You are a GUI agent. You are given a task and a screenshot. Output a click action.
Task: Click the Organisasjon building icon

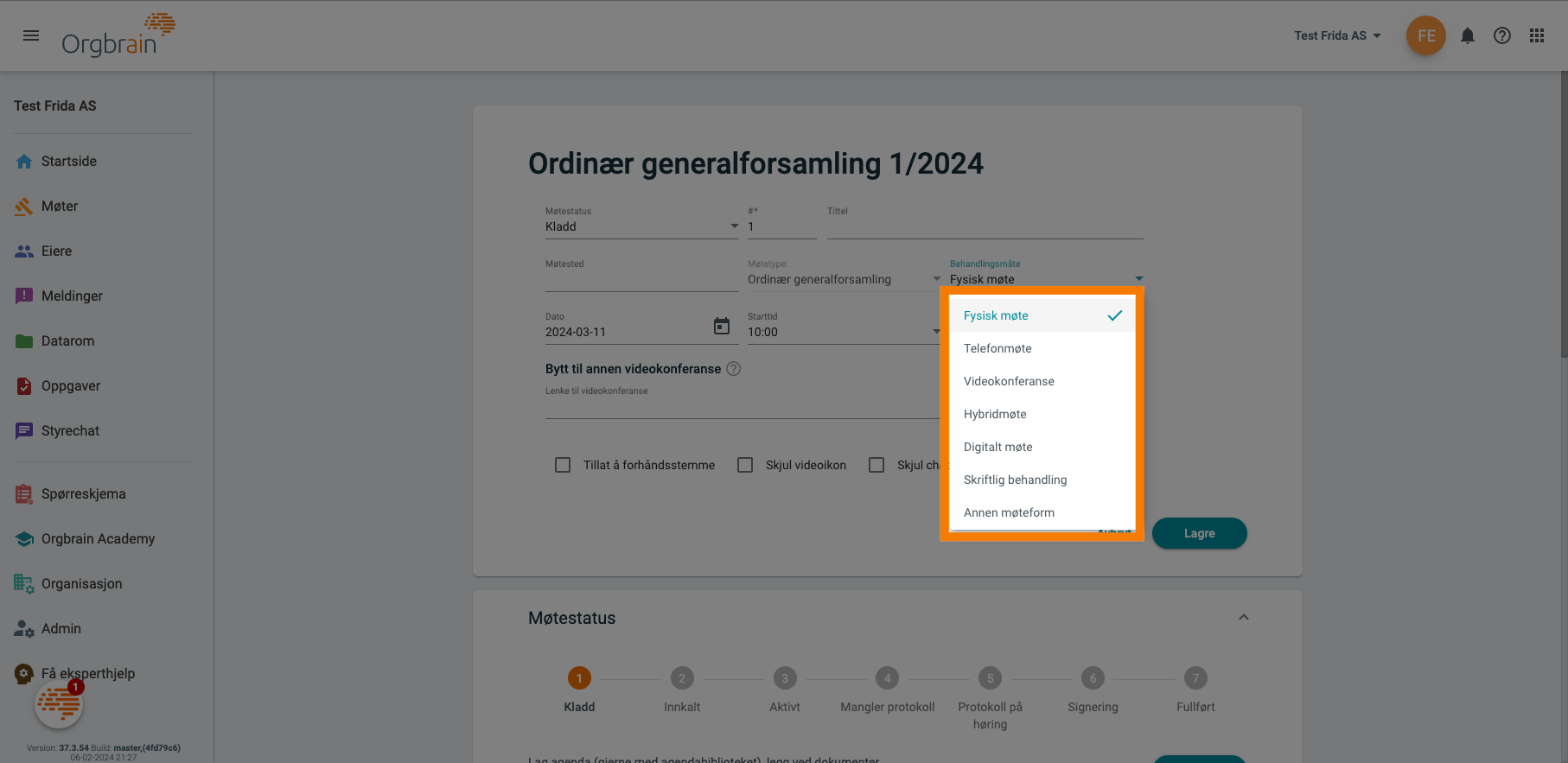pyautogui.click(x=24, y=584)
